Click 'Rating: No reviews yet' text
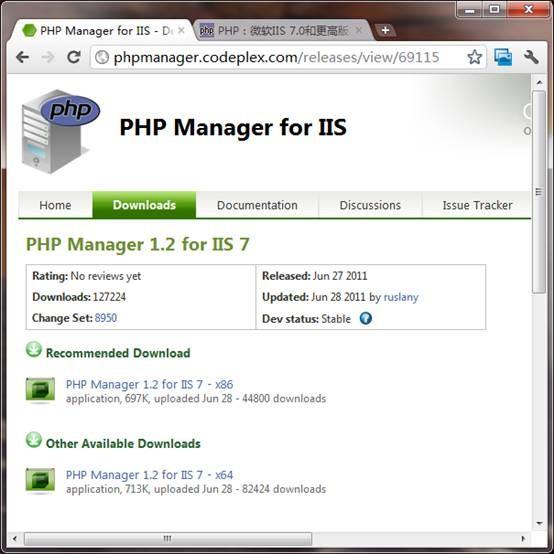 point(87,276)
